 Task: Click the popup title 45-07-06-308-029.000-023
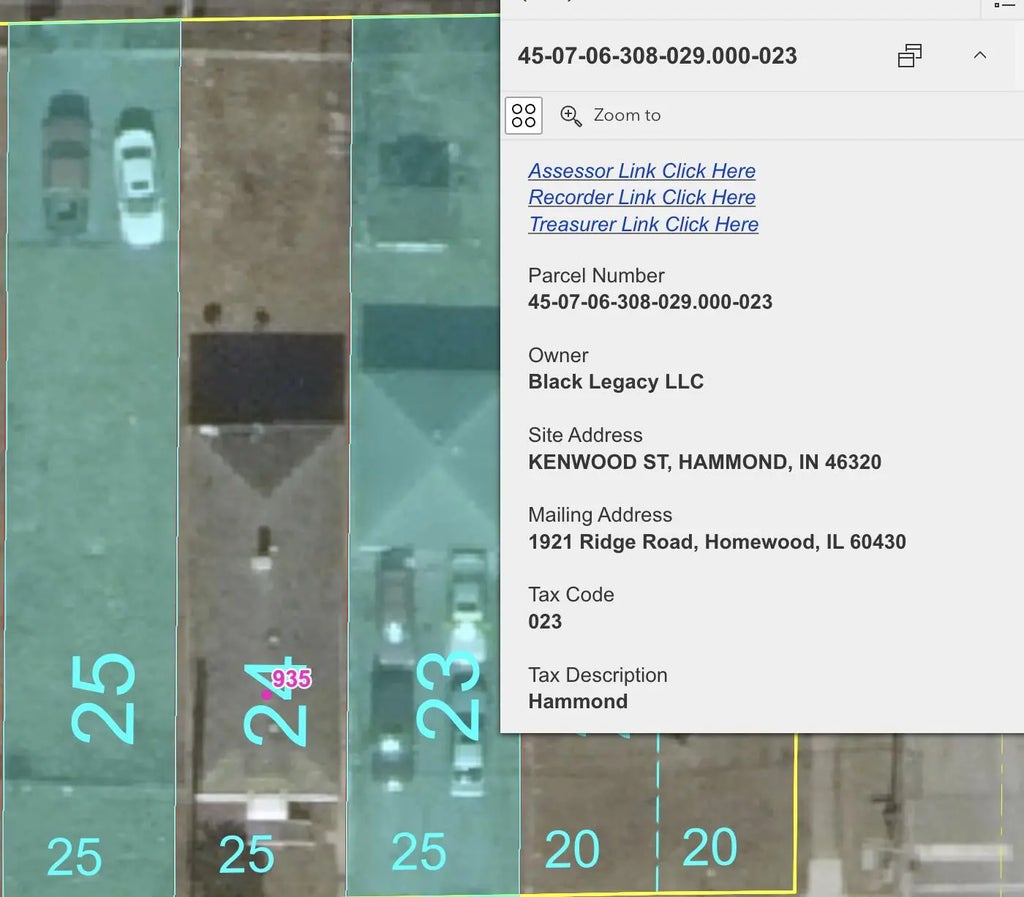coord(657,56)
